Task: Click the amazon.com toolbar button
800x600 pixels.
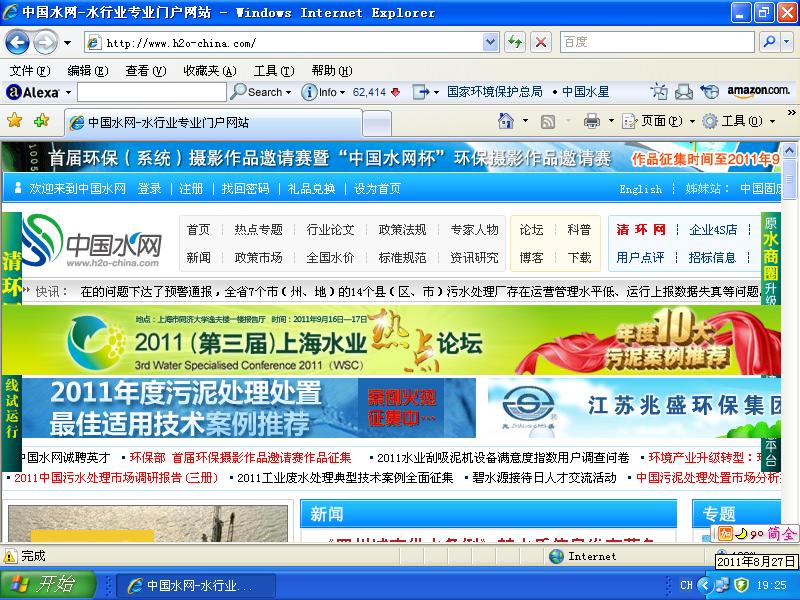Action: 759,91
